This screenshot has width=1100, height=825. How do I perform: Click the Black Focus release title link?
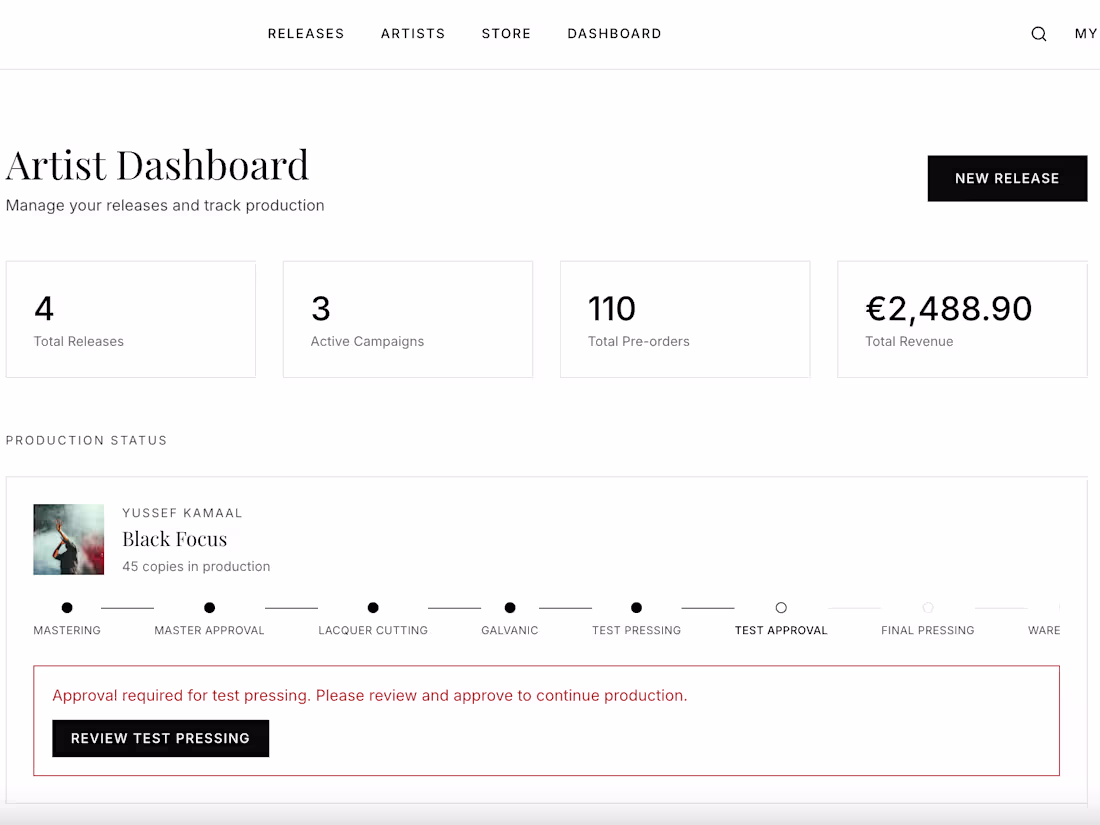coord(175,538)
